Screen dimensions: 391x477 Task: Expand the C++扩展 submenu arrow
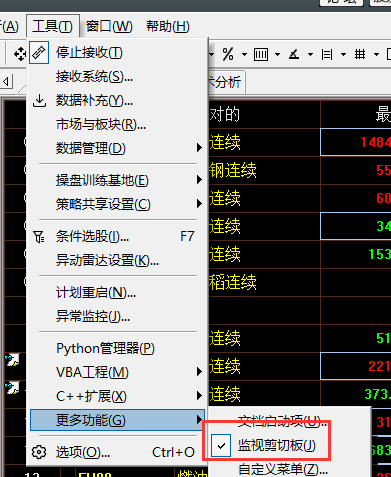click(x=199, y=396)
